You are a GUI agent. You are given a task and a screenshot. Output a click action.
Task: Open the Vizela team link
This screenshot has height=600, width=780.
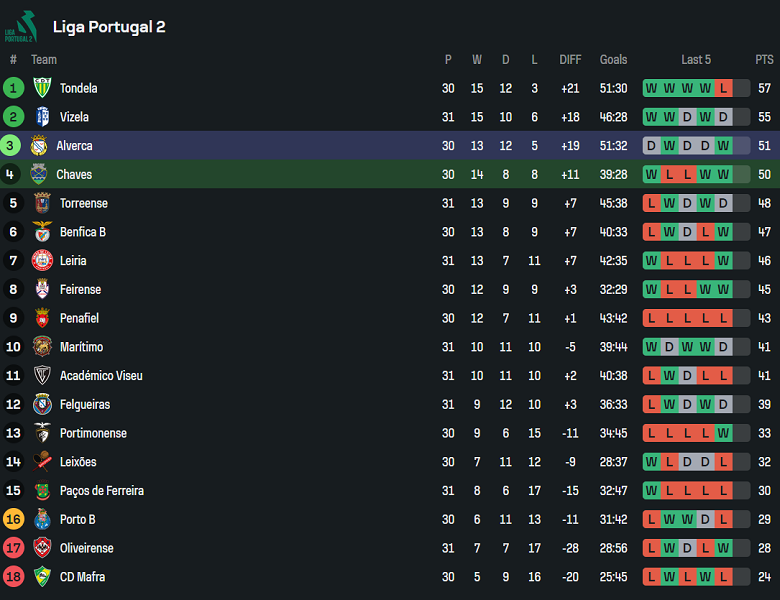[74, 117]
